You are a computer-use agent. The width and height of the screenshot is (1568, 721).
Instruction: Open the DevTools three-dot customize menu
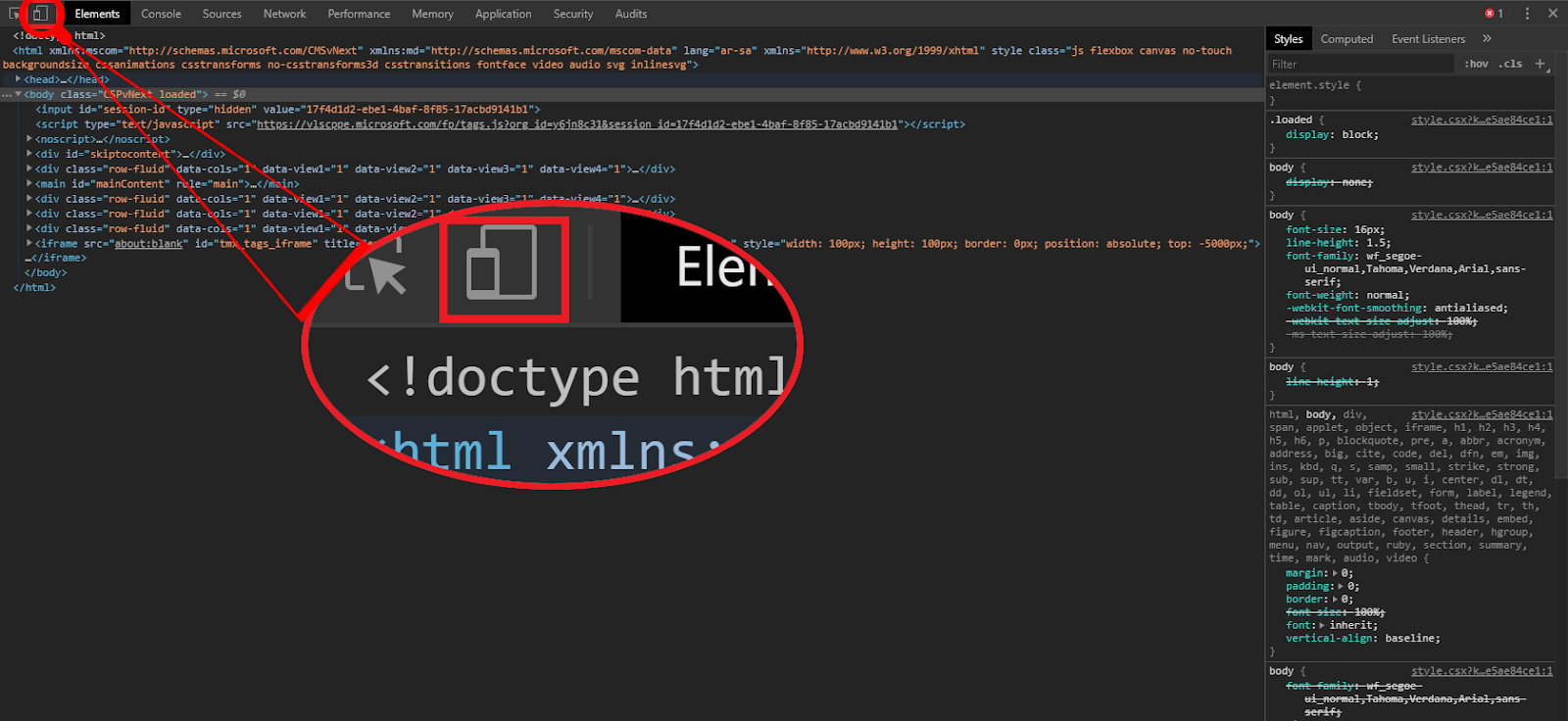pos(1527,14)
